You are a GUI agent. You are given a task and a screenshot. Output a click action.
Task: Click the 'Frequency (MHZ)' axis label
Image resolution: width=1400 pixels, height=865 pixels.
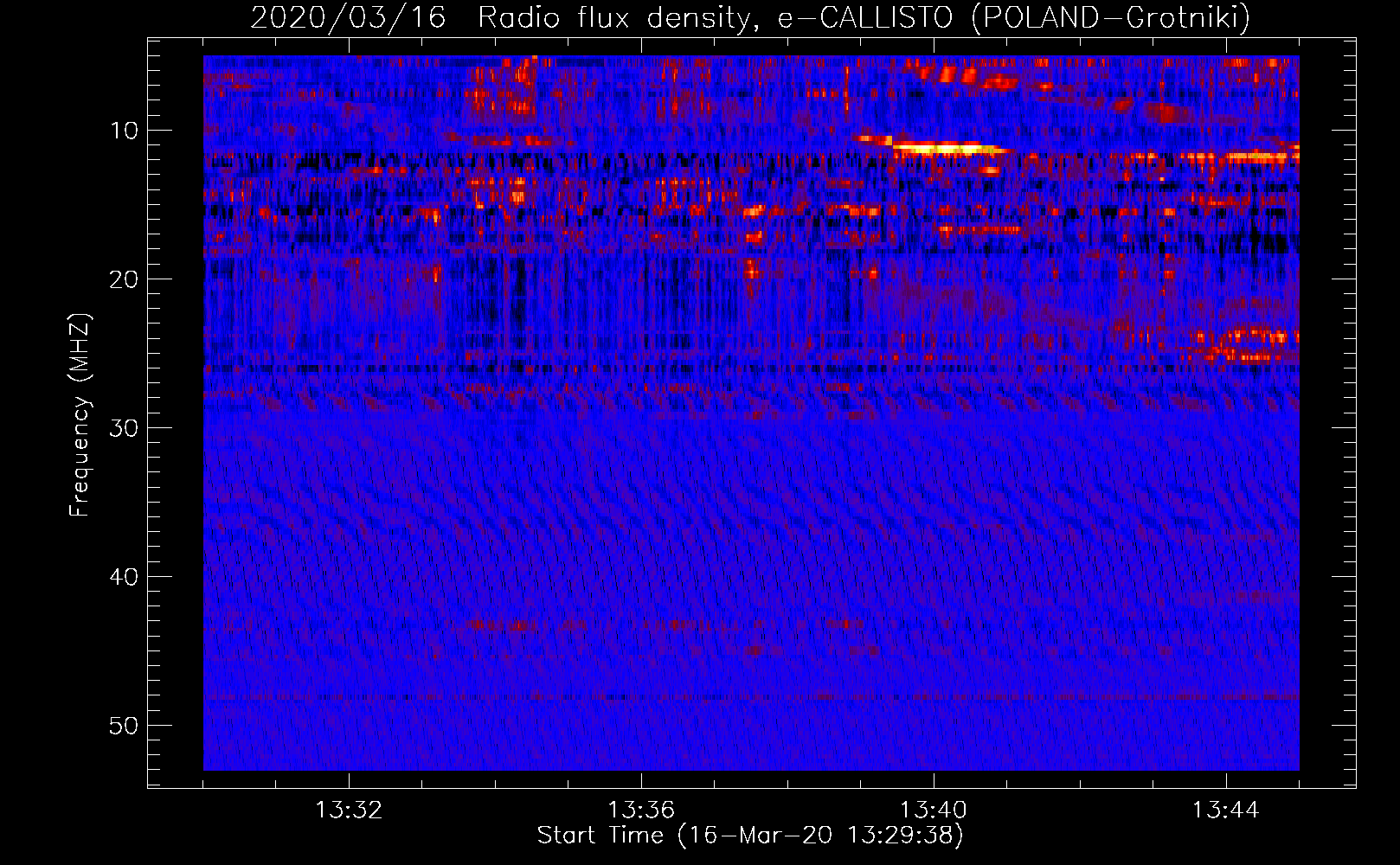tap(80, 415)
